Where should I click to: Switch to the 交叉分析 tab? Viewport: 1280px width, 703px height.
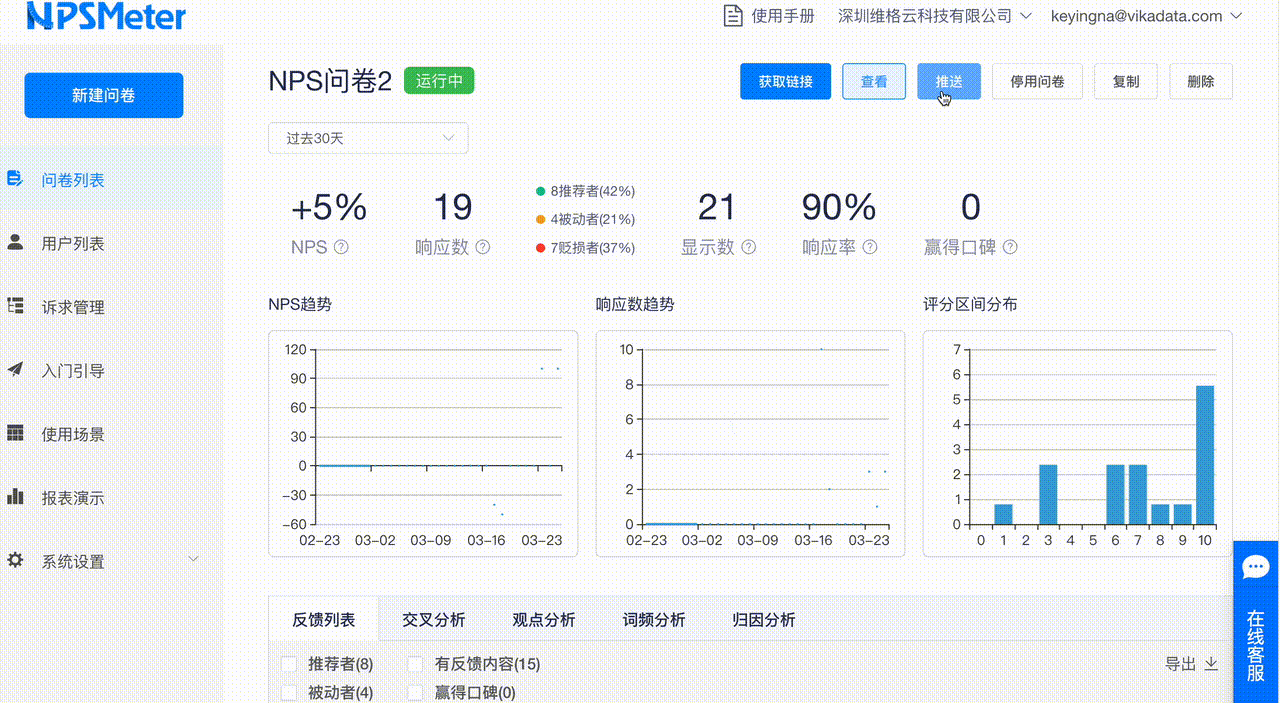tap(433, 620)
